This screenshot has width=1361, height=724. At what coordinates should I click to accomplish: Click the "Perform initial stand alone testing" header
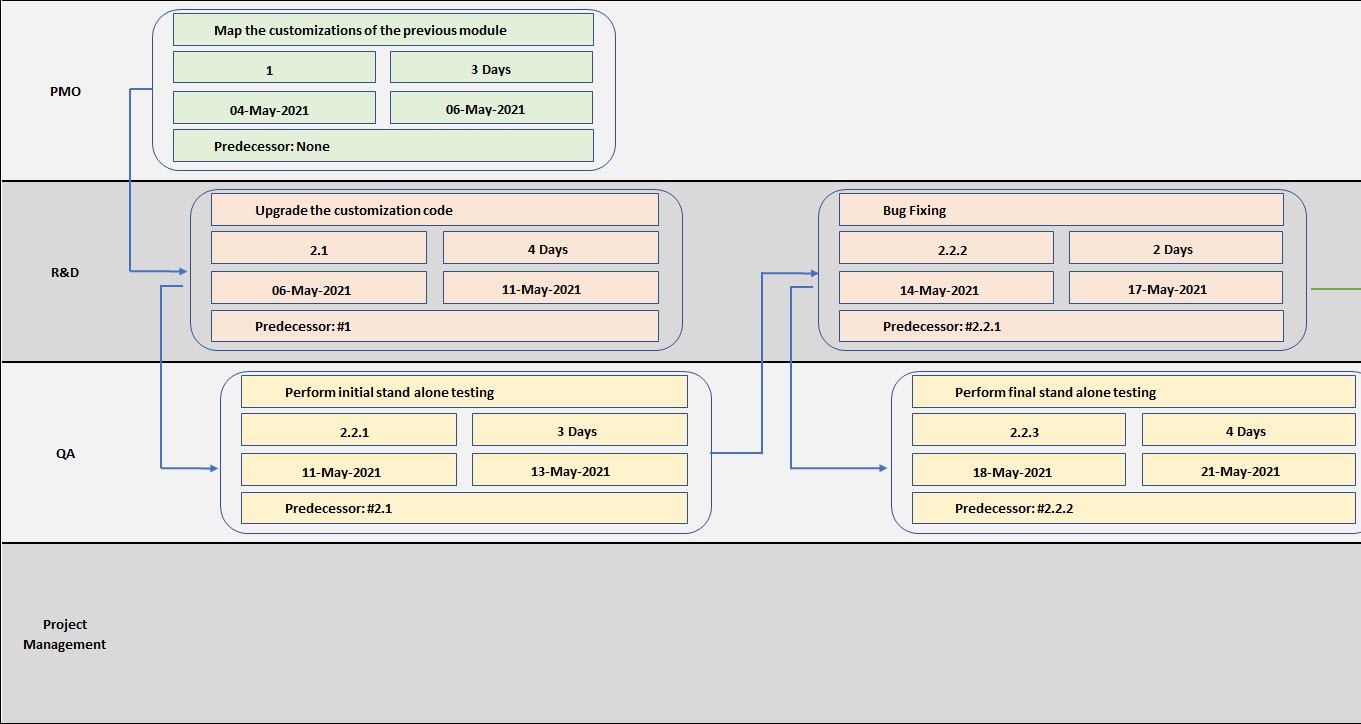pyautogui.click(x=462, y=391)
